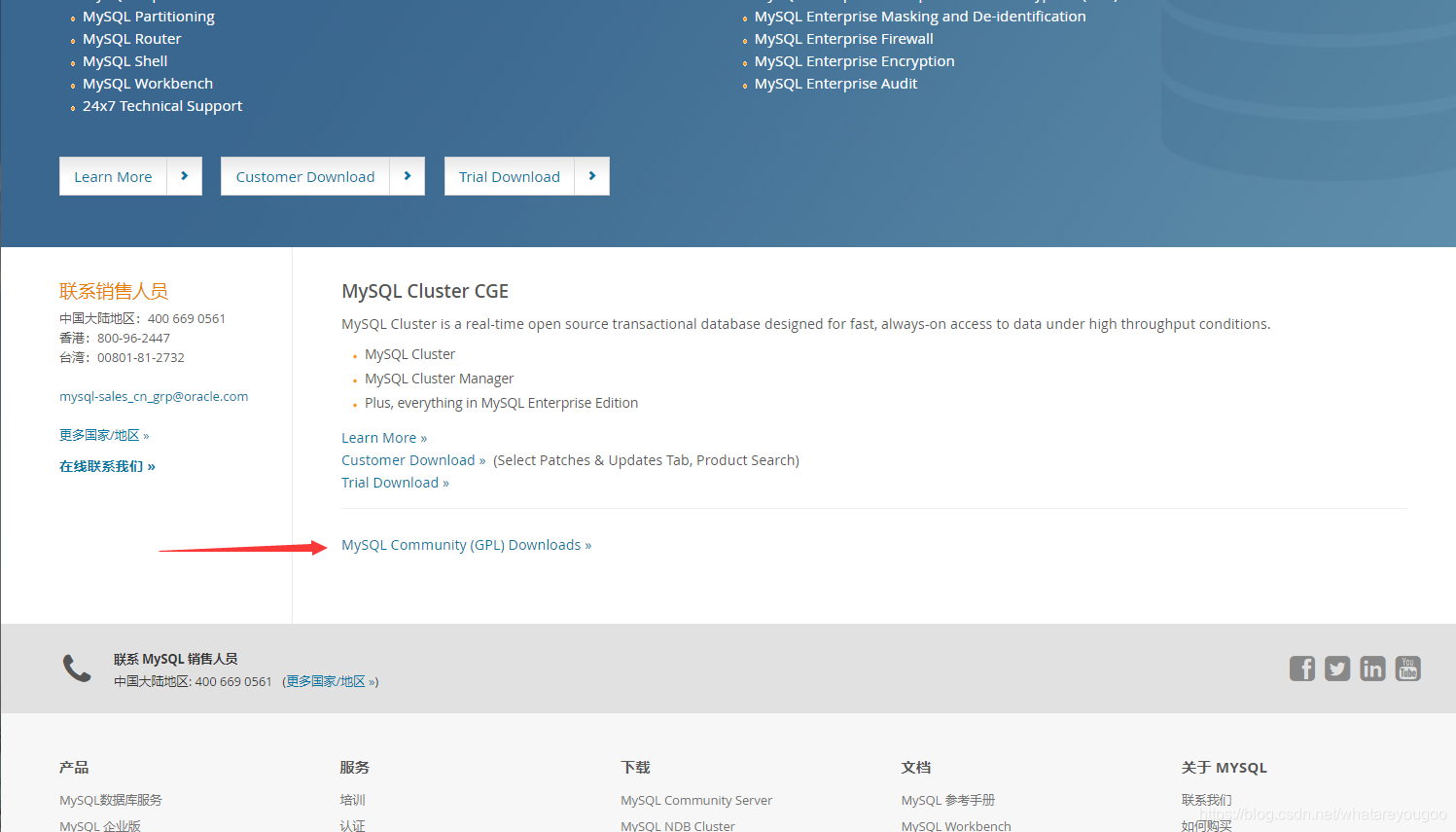This screenshot has width=1456, height=832.
Task: Click 在线联系我们 link
Action: 107,466
